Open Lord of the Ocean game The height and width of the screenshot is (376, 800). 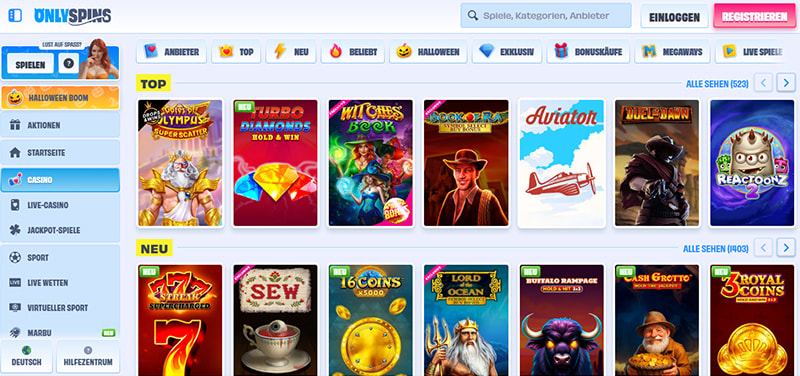(x=466, y=320)
